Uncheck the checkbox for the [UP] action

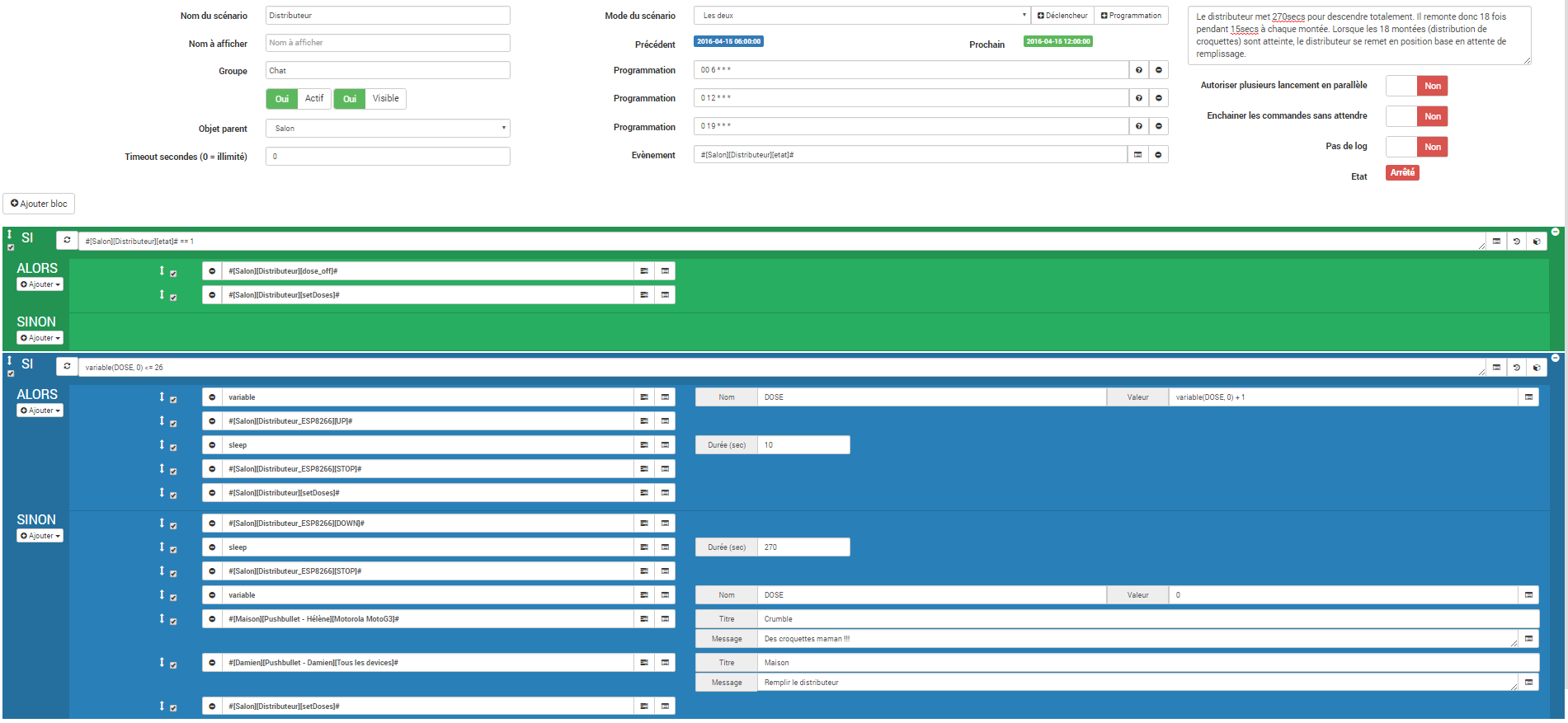pos(173,424)
